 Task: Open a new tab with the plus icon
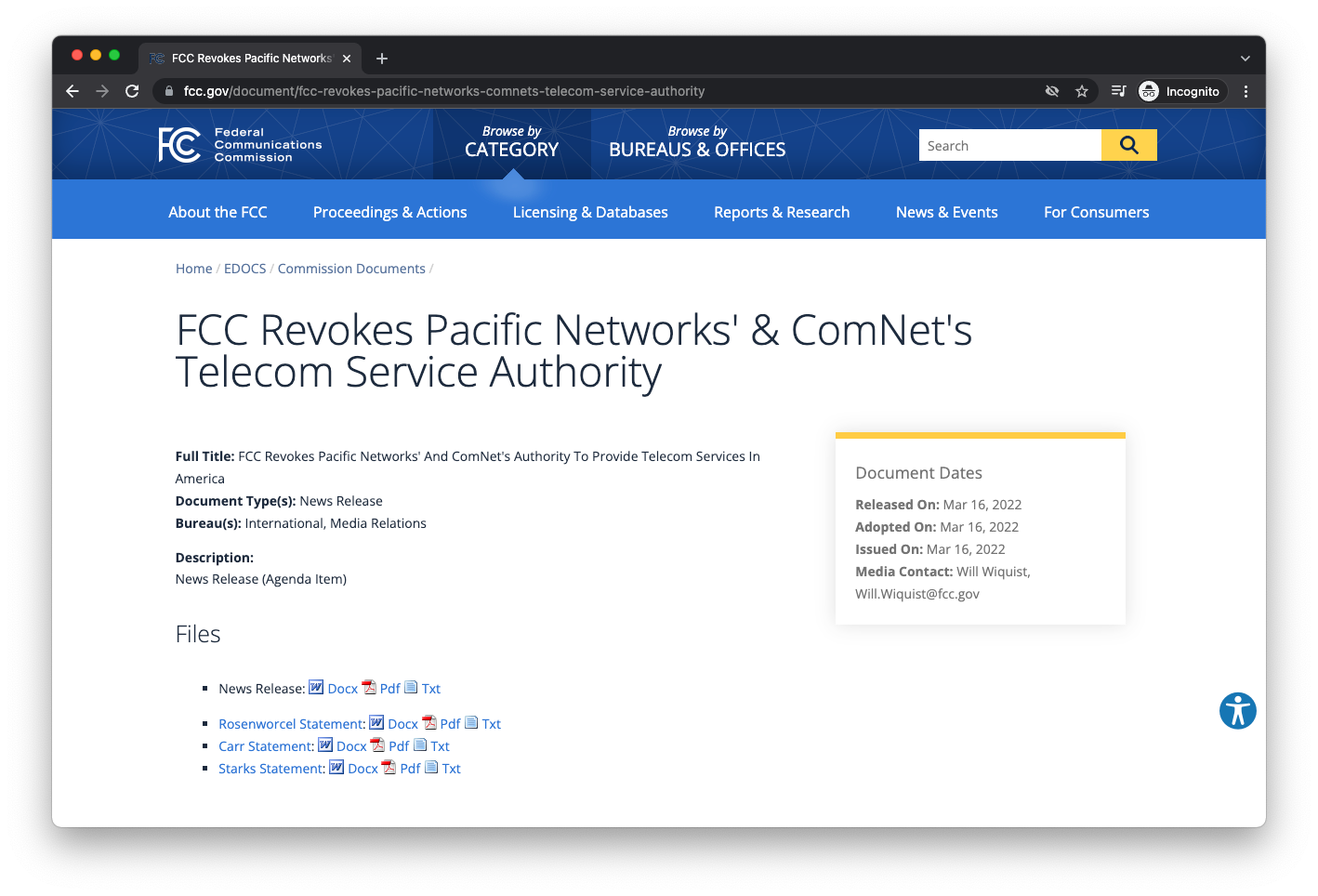[x=382, y=59]
